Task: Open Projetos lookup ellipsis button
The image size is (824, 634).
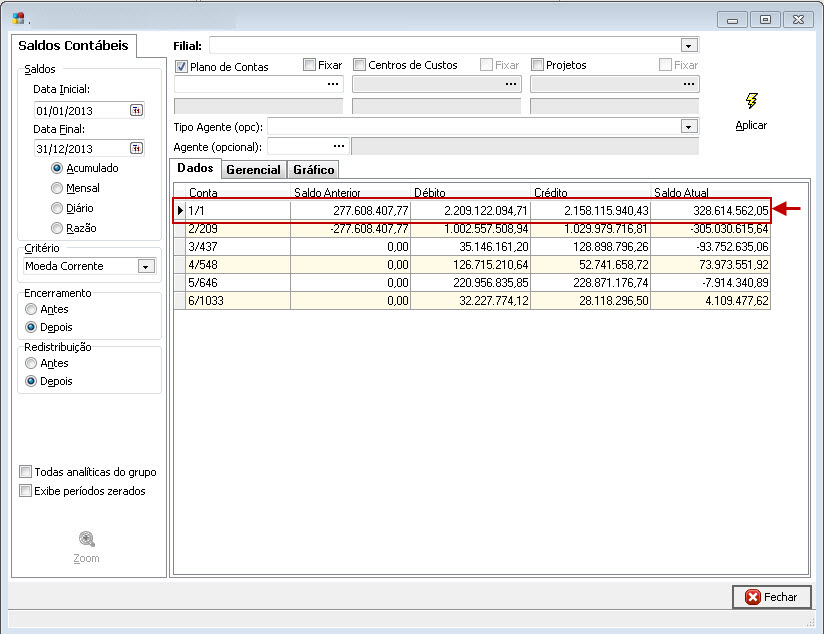Action: 689,85
